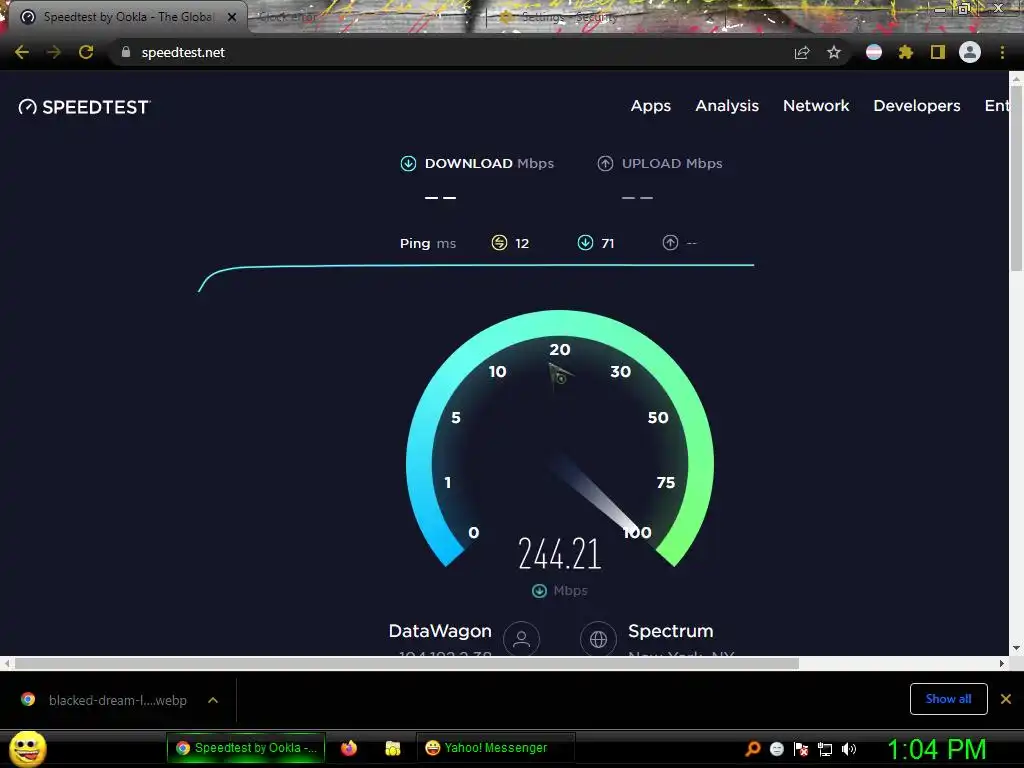Screen dimensions: 1024x768
Task: Open the volume speaker tray icon
Action: pos(848,749)
